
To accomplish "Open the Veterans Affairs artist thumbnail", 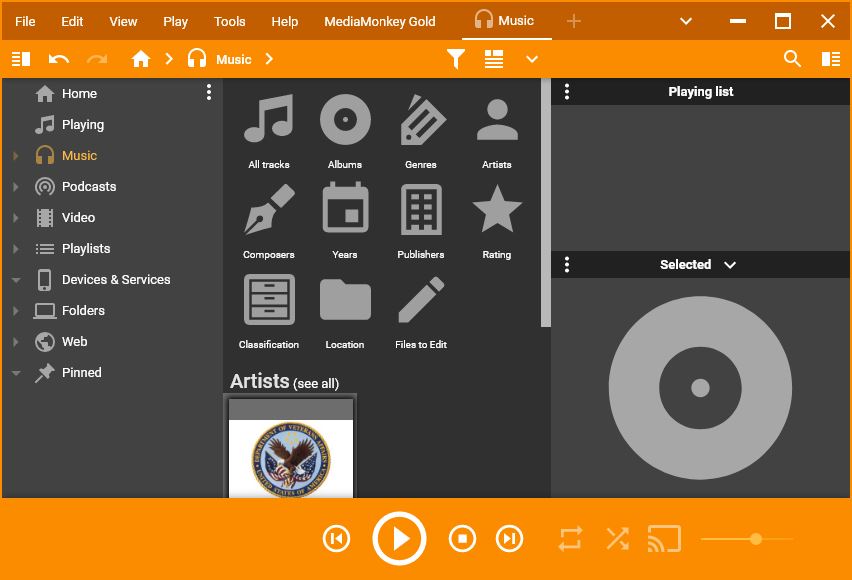I will tap(291, 449).
